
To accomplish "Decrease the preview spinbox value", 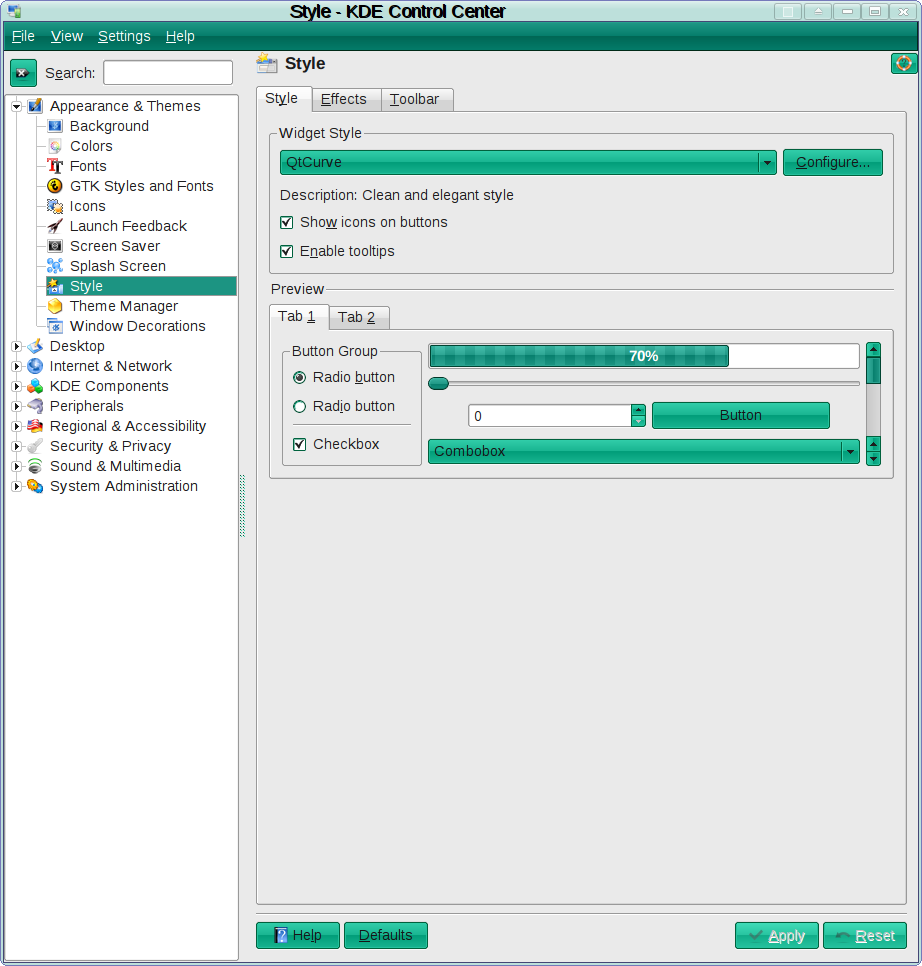I will (638, 421).
